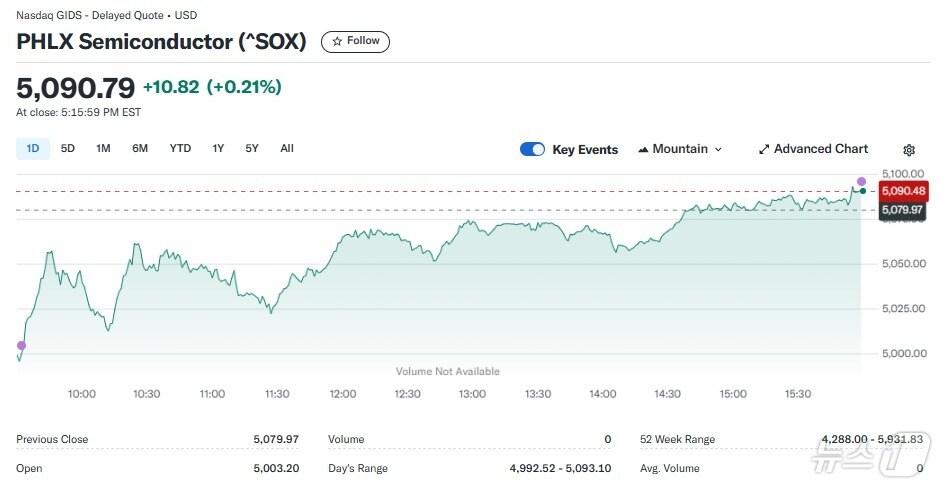Follow the PHLX Semiconductor index
Screen dimensions: 941x489
pyautogui.click(x=355, y=41)
